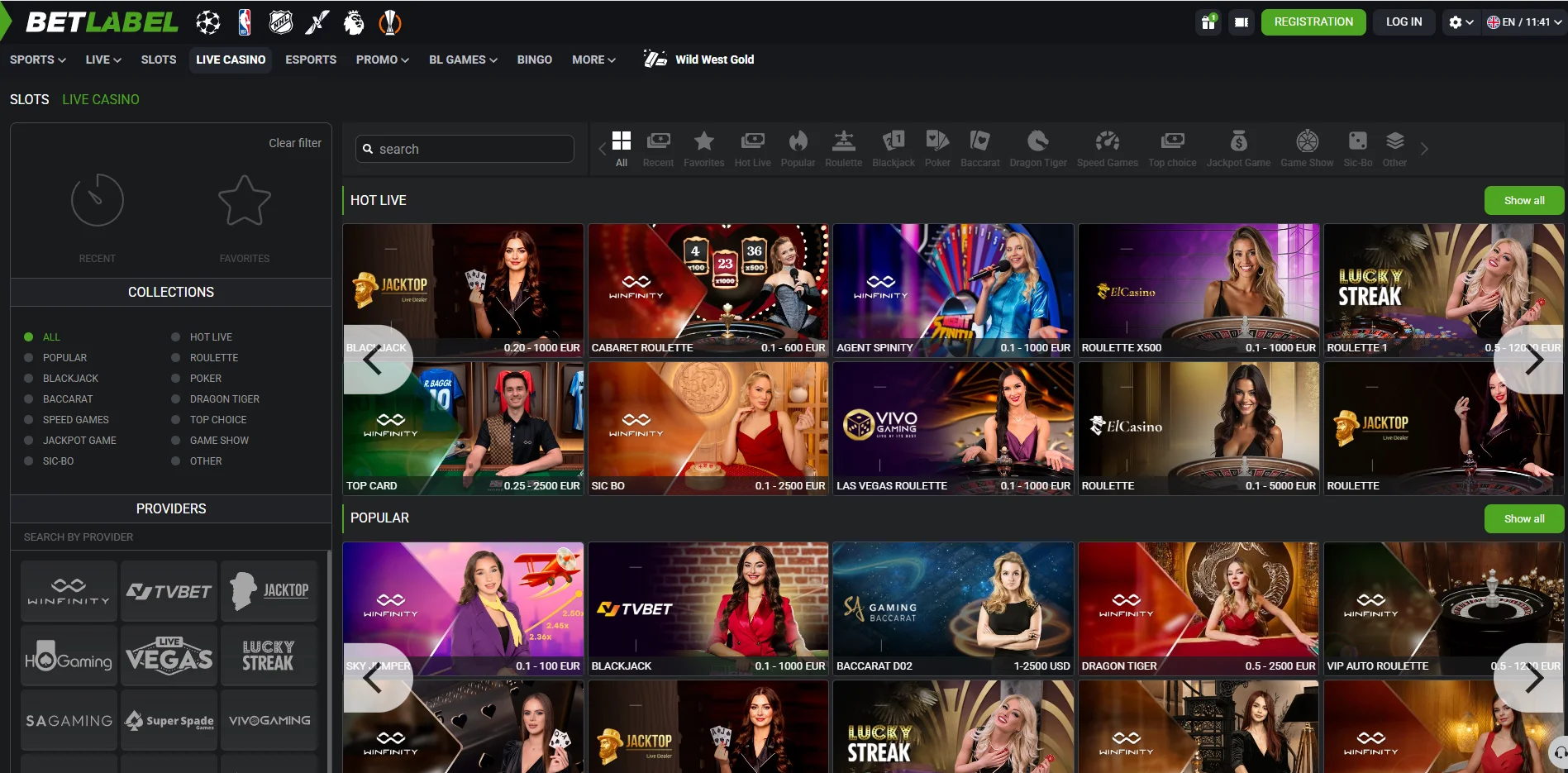
Task: Select the SPEED GAMES collection radio button
Action: tap(28, 420)
